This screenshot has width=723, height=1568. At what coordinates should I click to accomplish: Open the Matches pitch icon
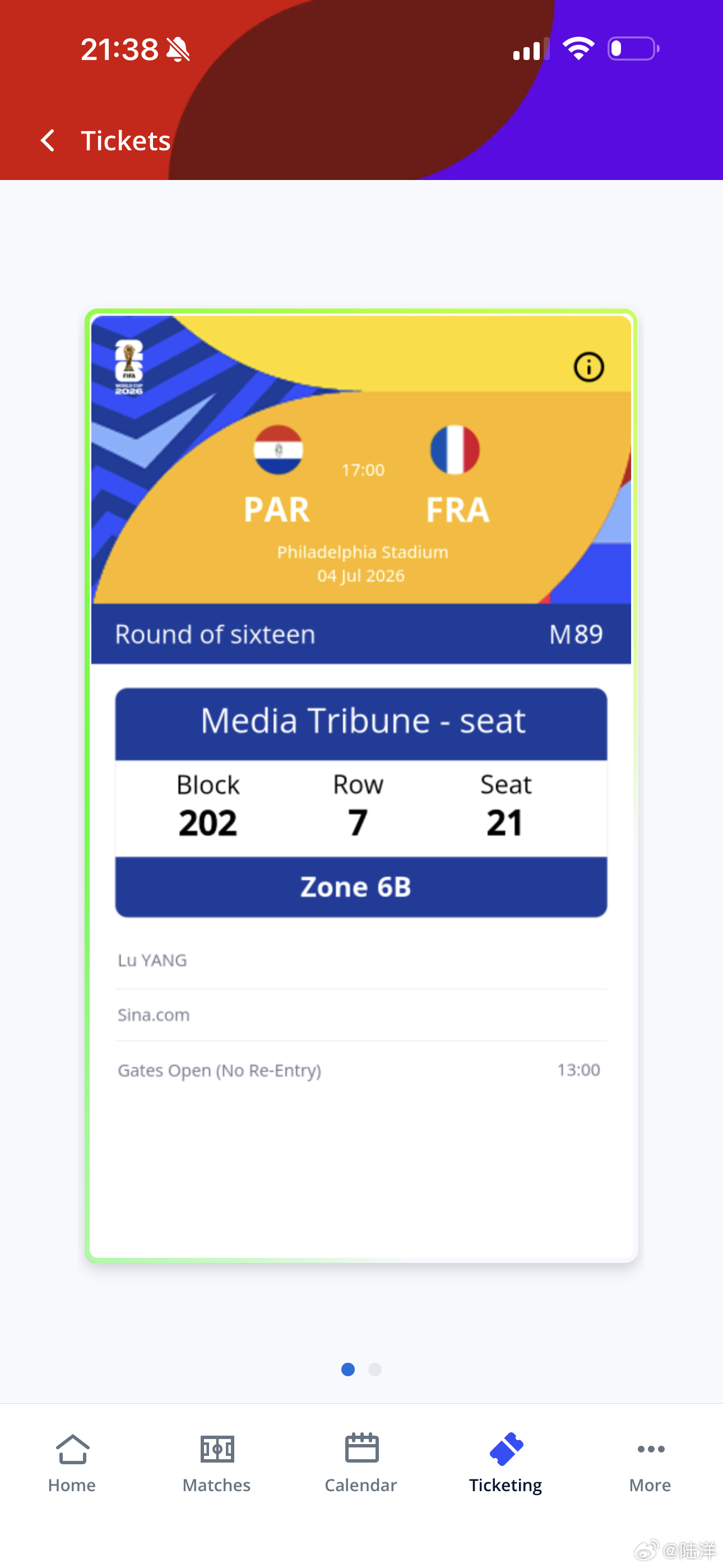pos(217,1449)
